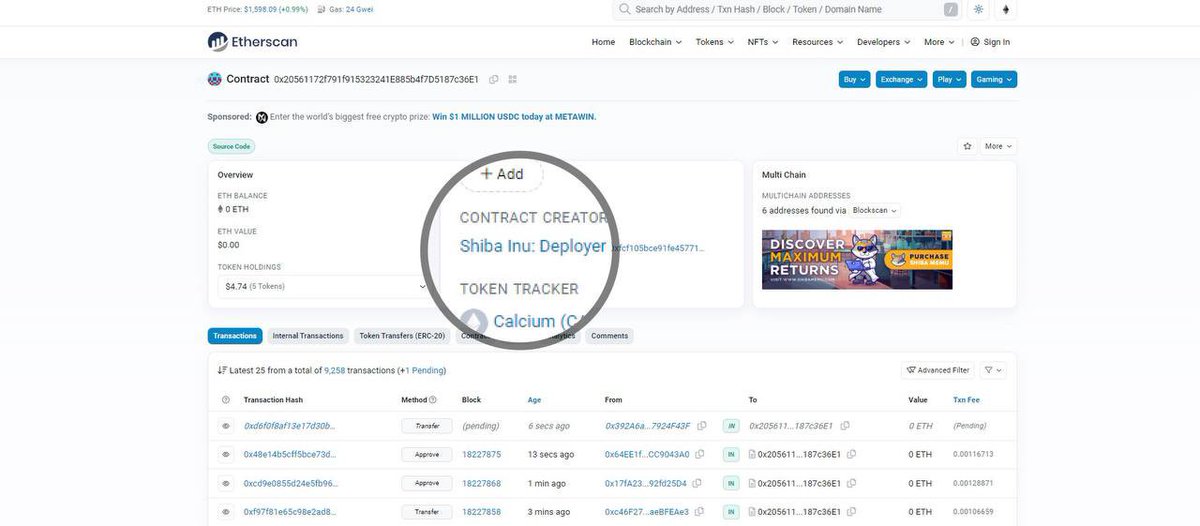The width and height of the screenshot is (1200, 526).
Task: Open the Advanced Filter button
Action: pyautogui.click(x=938, y=370)
